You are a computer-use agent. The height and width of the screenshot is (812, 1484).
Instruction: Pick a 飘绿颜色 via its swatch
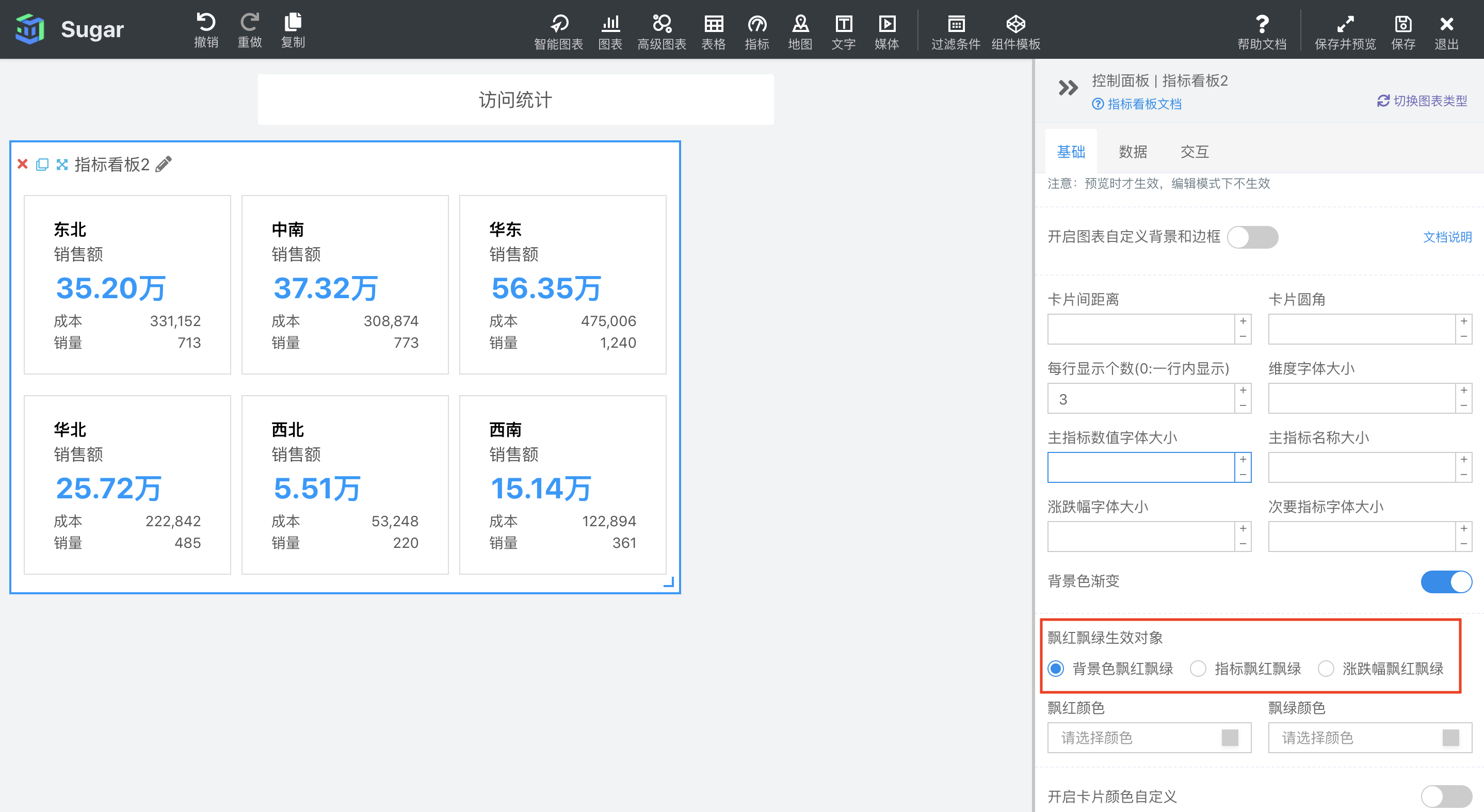click(x=1450, y=738)
